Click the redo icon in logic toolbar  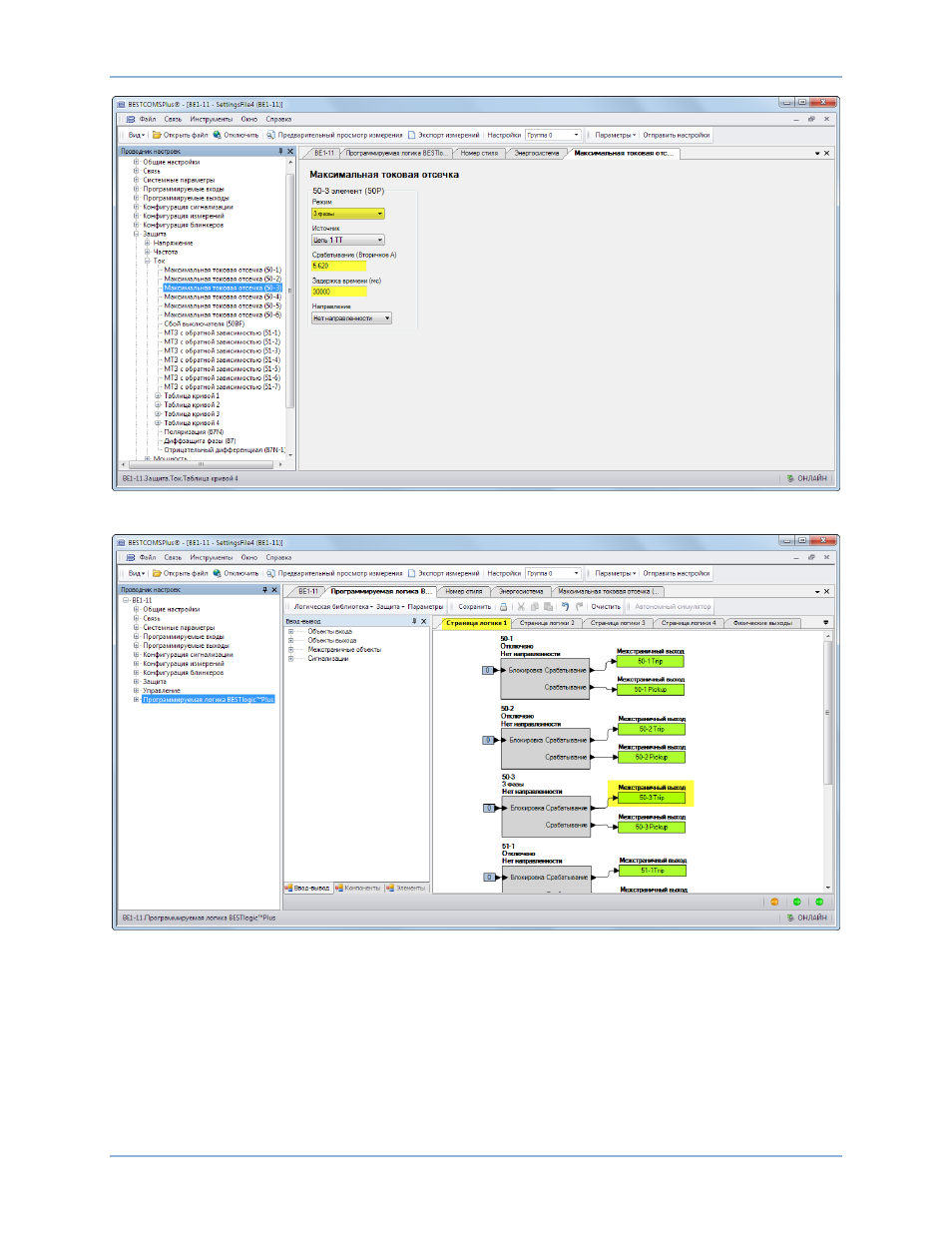(x=579, y=606)
